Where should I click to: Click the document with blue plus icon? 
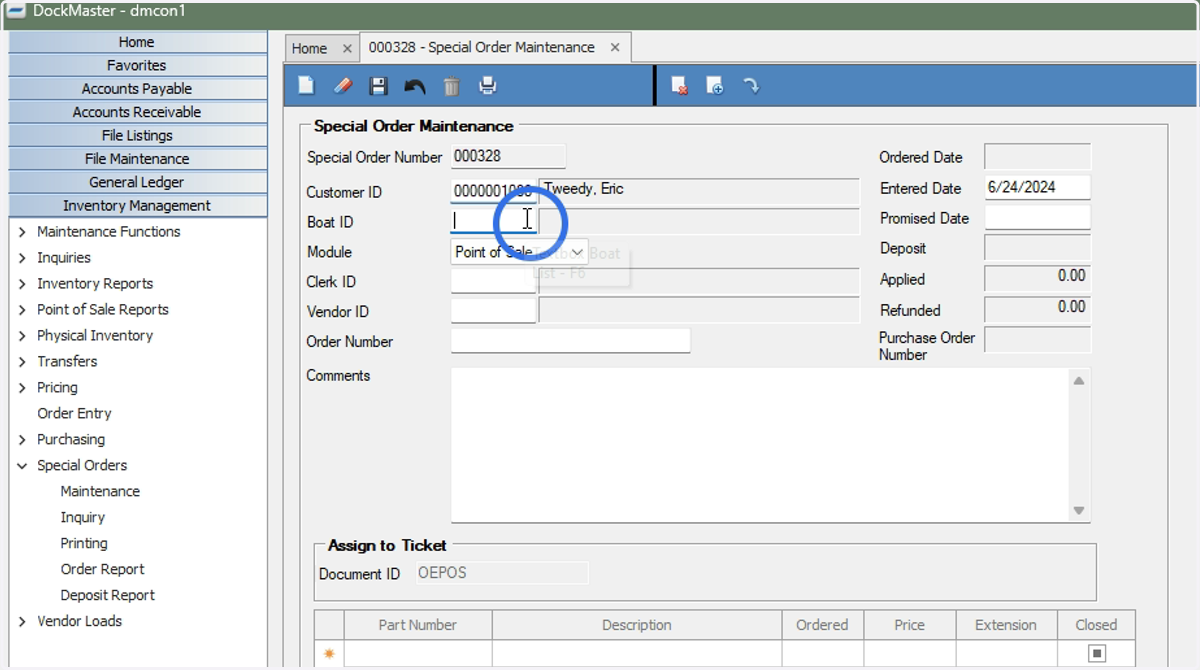pyautogui.click(x=715, y=86)
